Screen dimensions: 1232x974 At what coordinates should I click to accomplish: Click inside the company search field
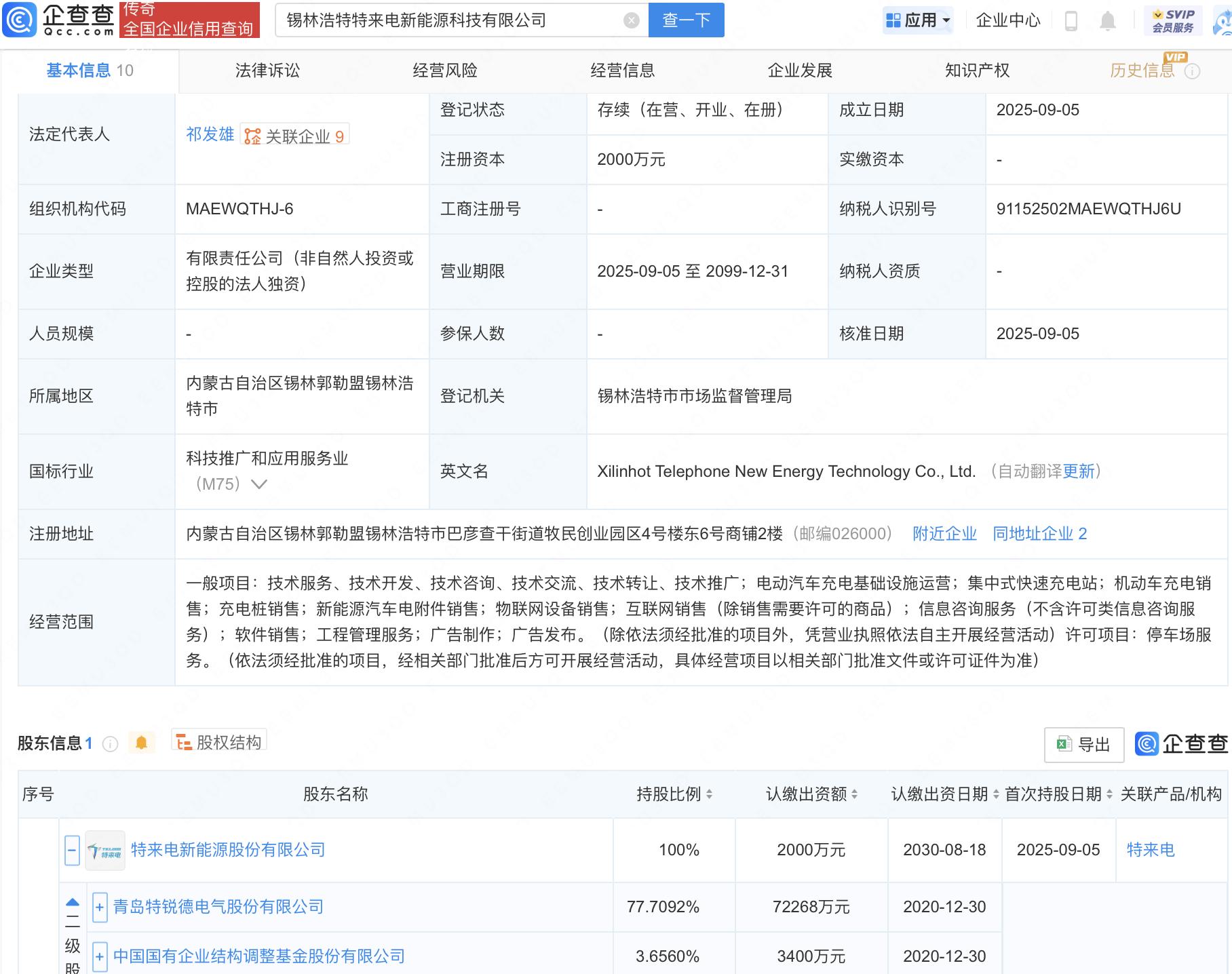(x=451, y=20)
